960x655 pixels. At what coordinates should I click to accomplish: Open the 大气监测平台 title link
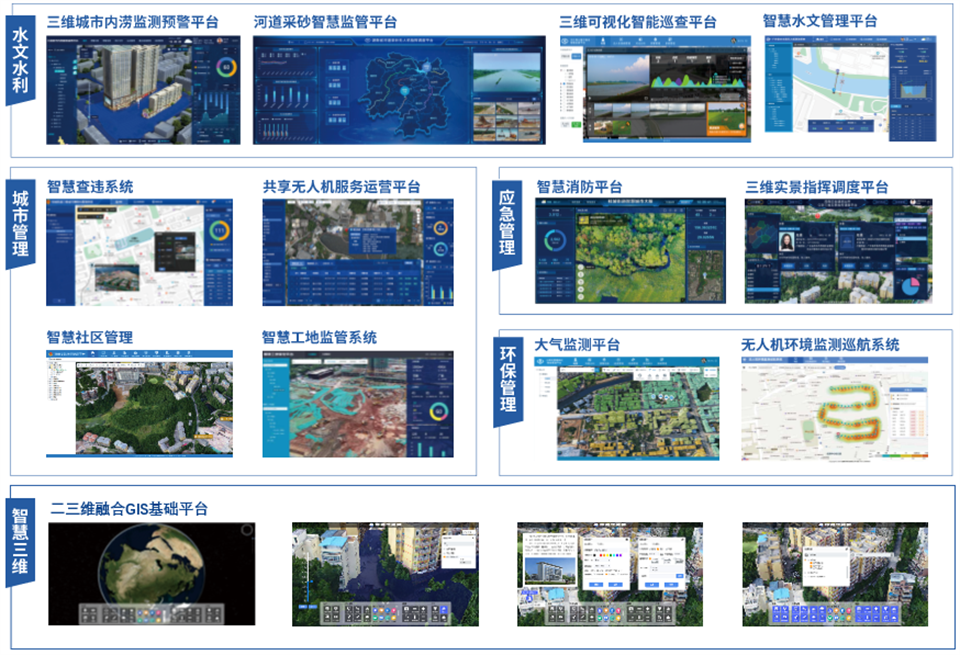(x=577, y=345)
